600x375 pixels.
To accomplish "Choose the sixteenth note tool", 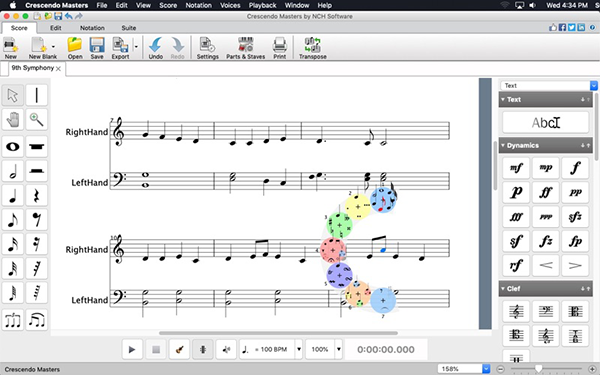I will pos(13,244).
